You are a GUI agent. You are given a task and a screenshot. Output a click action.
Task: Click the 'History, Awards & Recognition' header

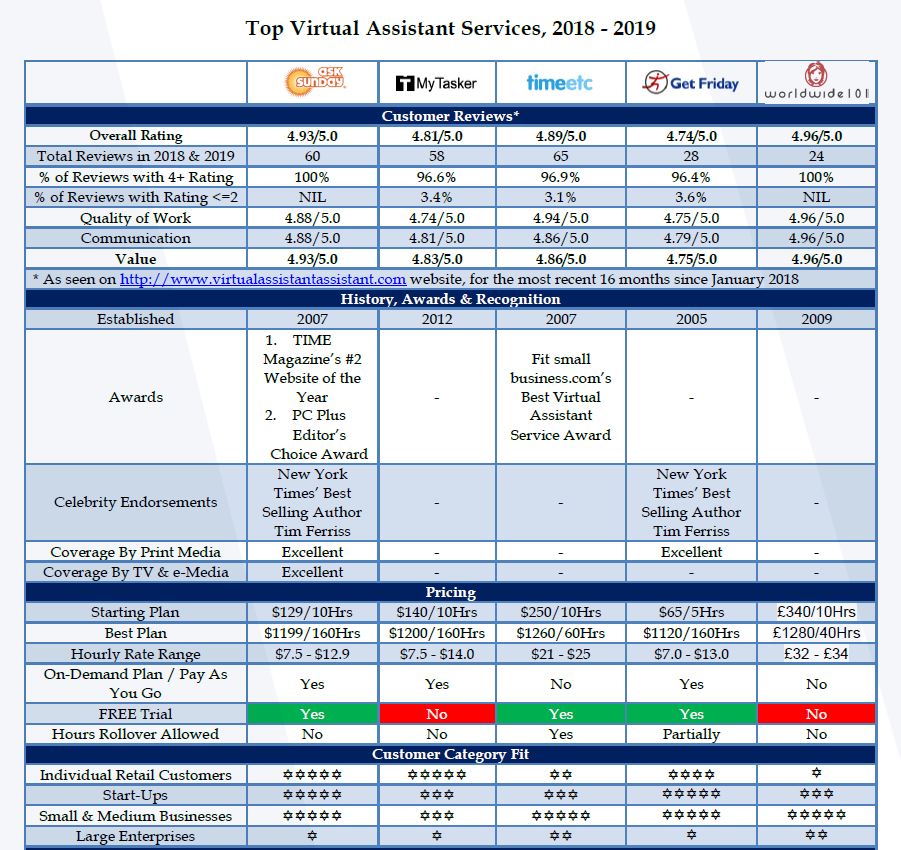tap(450, 299)
